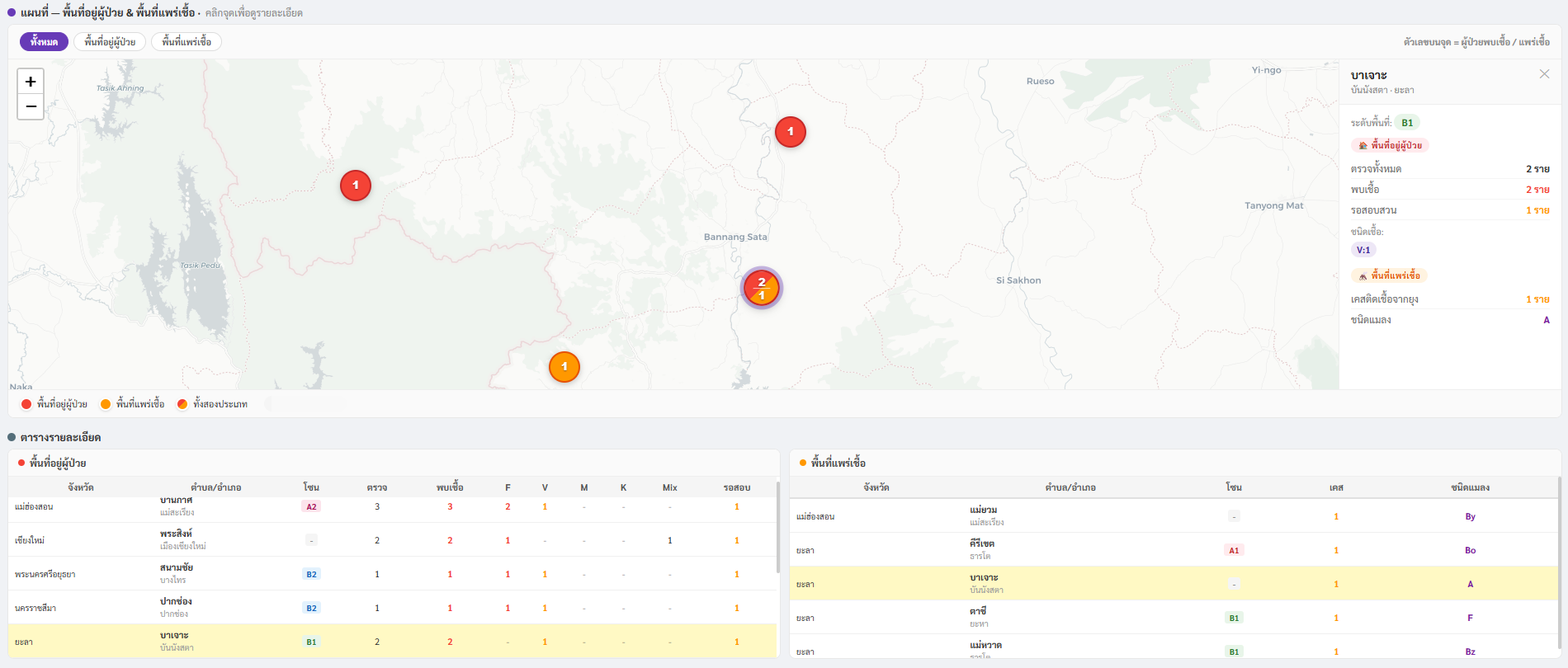Switch to พื้นที่อยู่ผู้ป่วย filter tab
This screenshot has width=1568, height=668.
tap(110, 42)
